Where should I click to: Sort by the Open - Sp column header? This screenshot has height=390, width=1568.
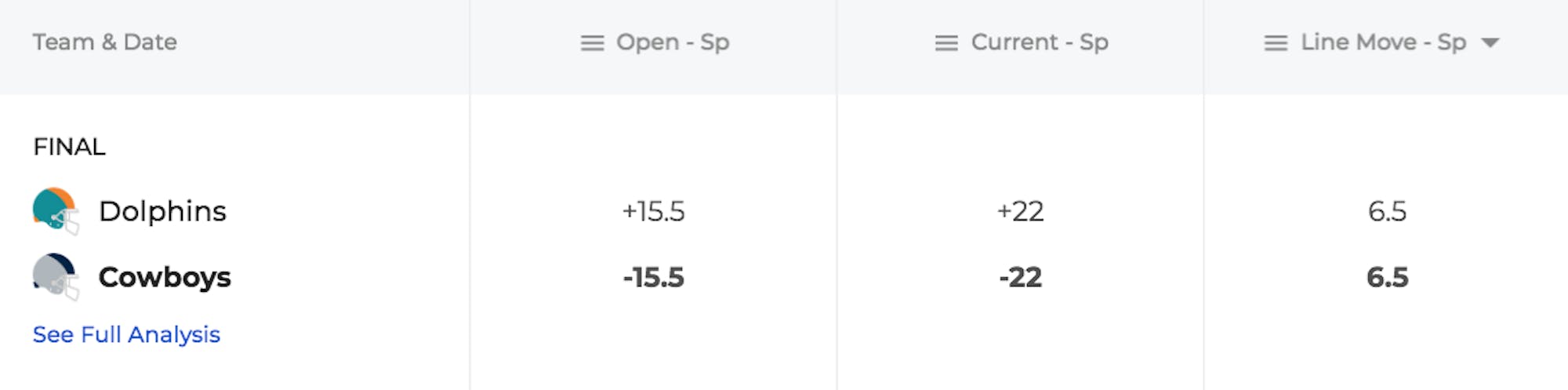pos(673,42)
